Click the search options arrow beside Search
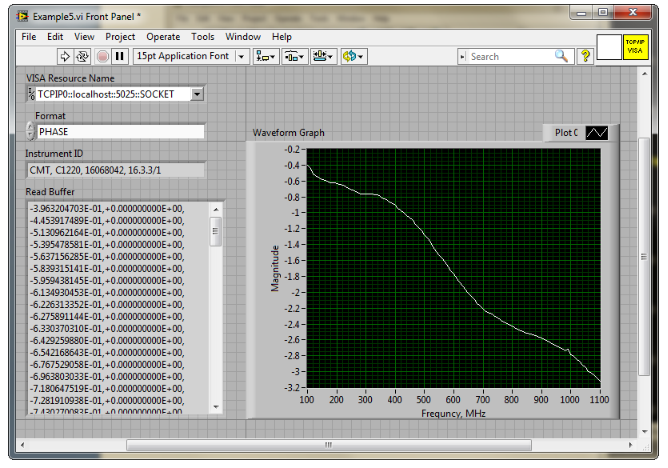Screen dimensions: 668x468 463,57
